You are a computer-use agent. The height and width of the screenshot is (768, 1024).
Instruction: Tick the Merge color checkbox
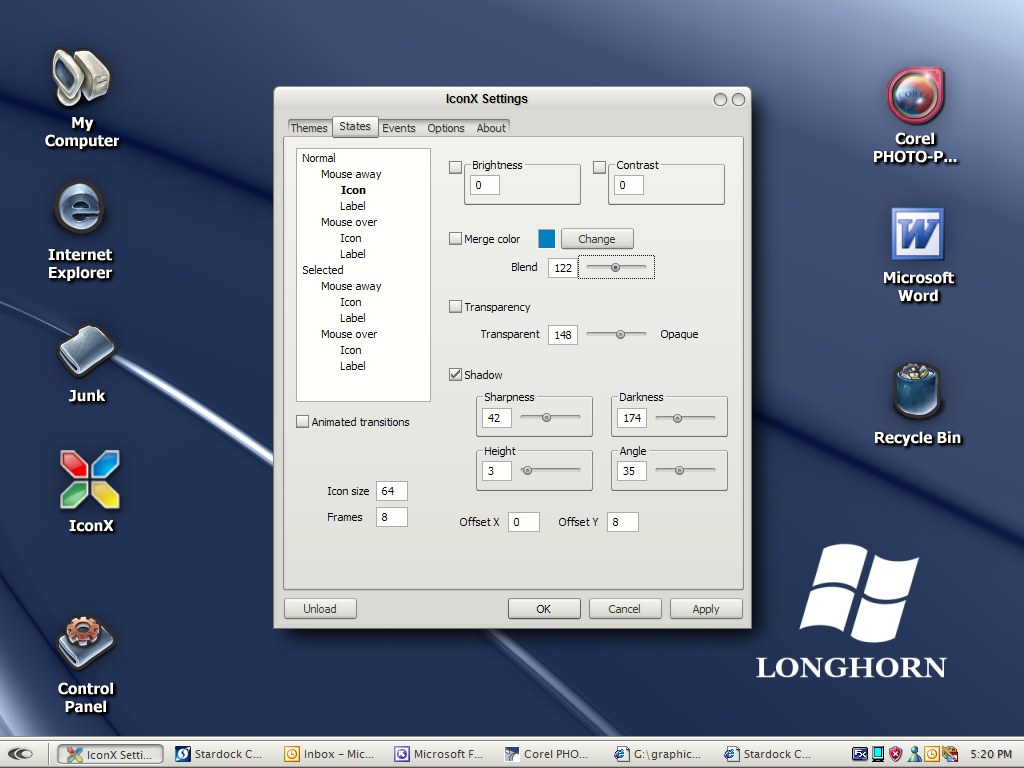(x=455, y=238)
